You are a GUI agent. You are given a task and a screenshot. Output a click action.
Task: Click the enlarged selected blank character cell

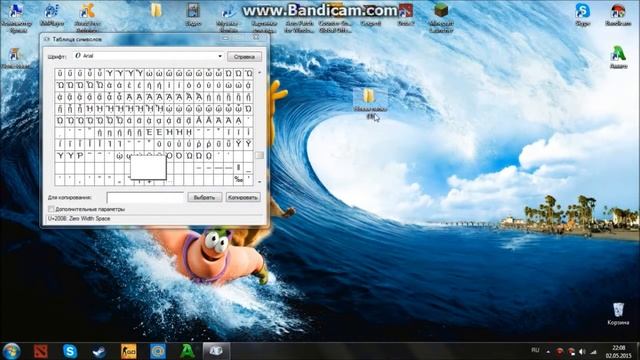(148, 167)
